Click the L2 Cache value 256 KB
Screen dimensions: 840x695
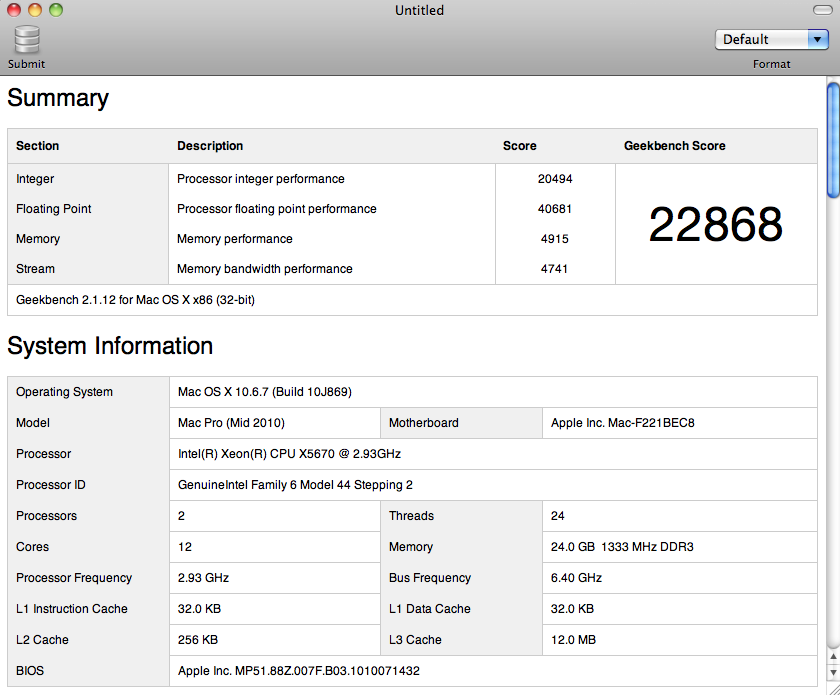click(x=198, y=640)
